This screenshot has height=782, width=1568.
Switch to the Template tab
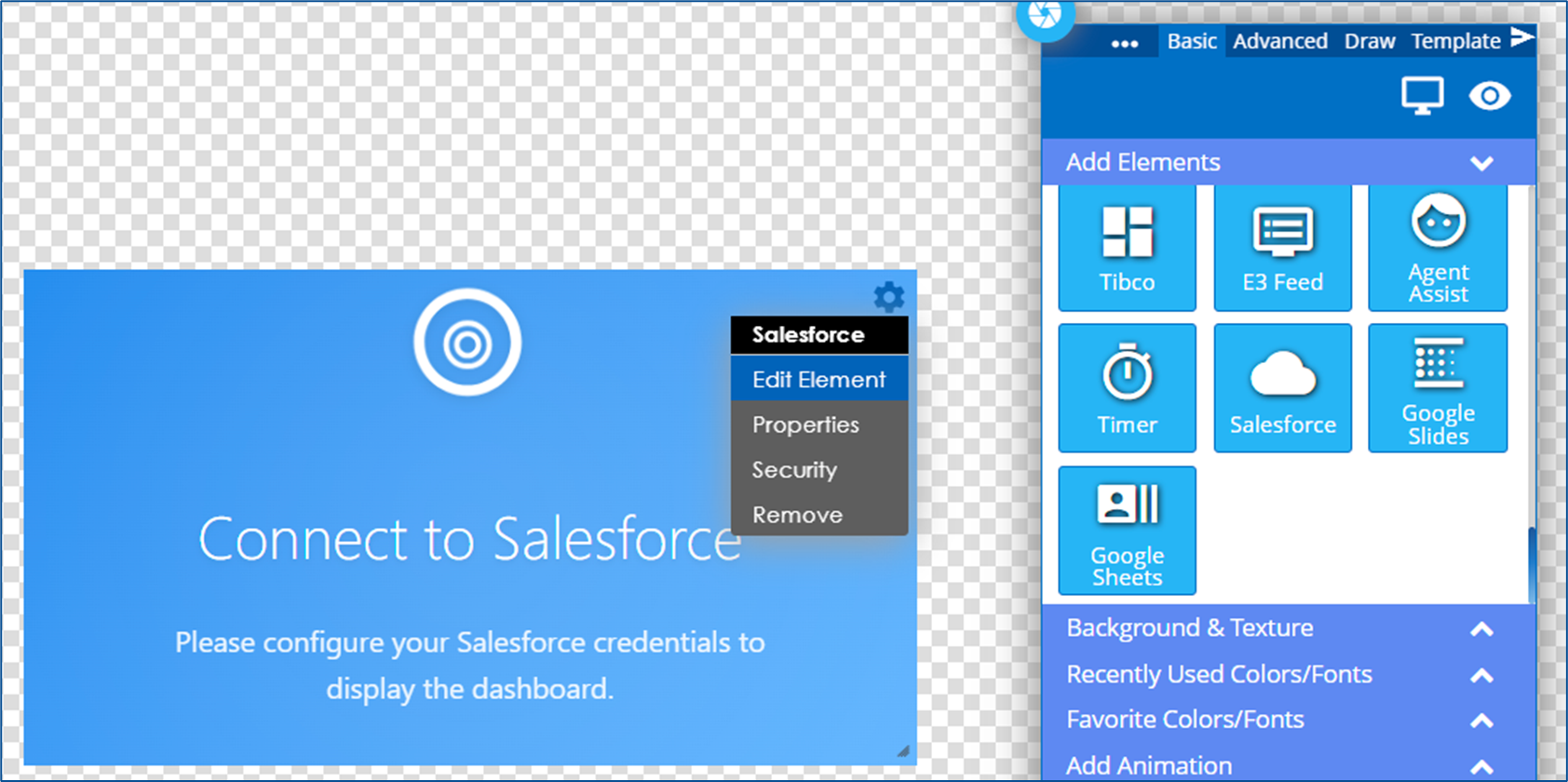[1455, 41]
